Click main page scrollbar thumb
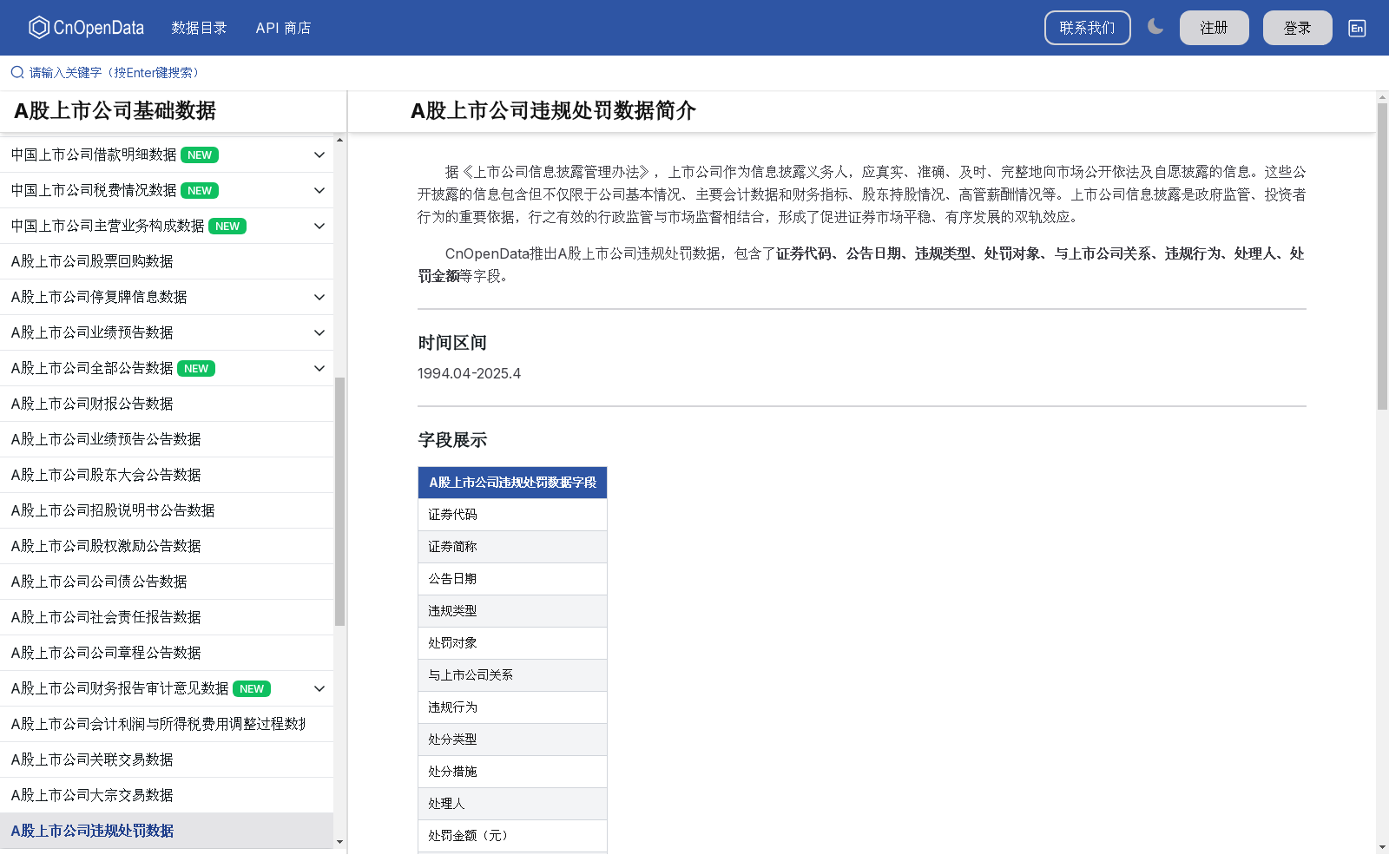 (x=1382, y=256)
